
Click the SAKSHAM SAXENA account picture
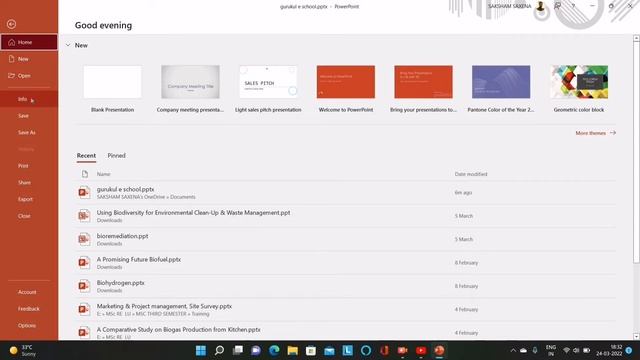click(x=540, y=6)
